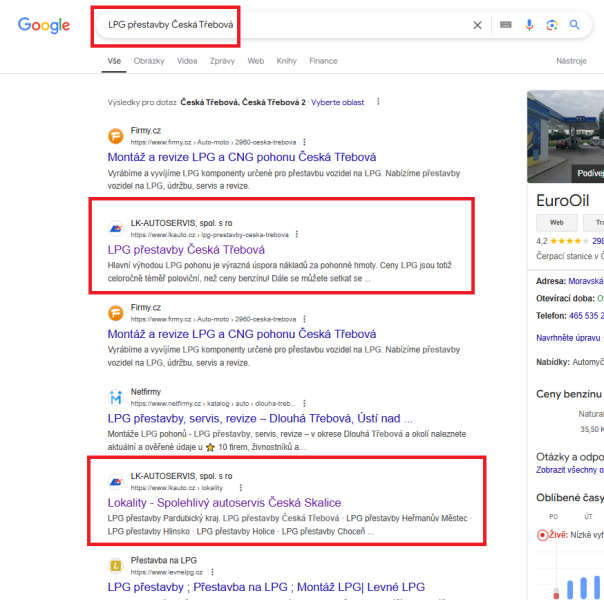Open Lokality - Spolehlivý autoservis Česká Skalice
The height and width of the screenshot is (600, 604).
(x=224, y=503)
